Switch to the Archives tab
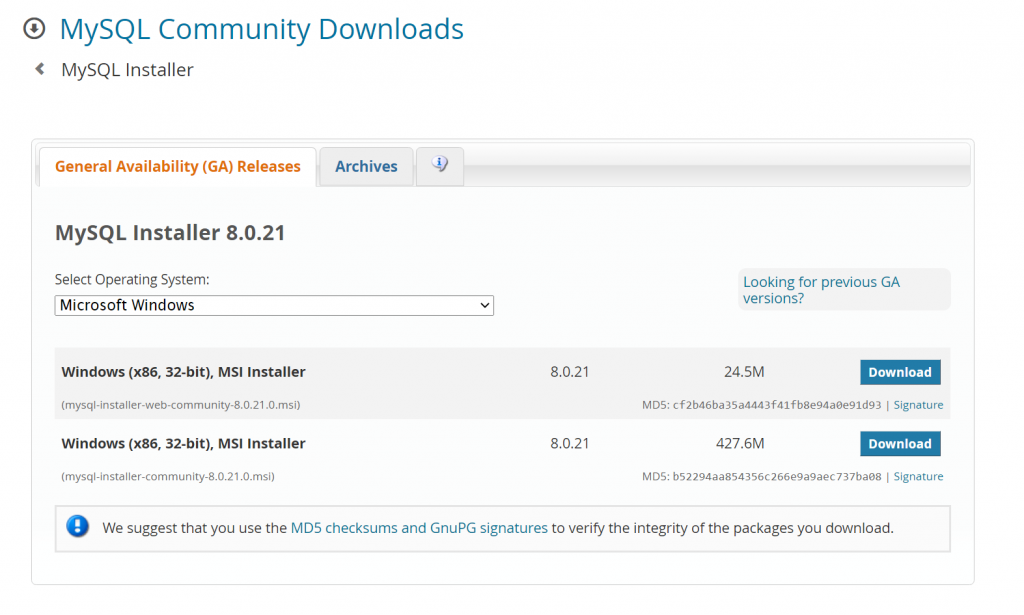This screenshot has width=1024, height=615. [x=366, y=166]
